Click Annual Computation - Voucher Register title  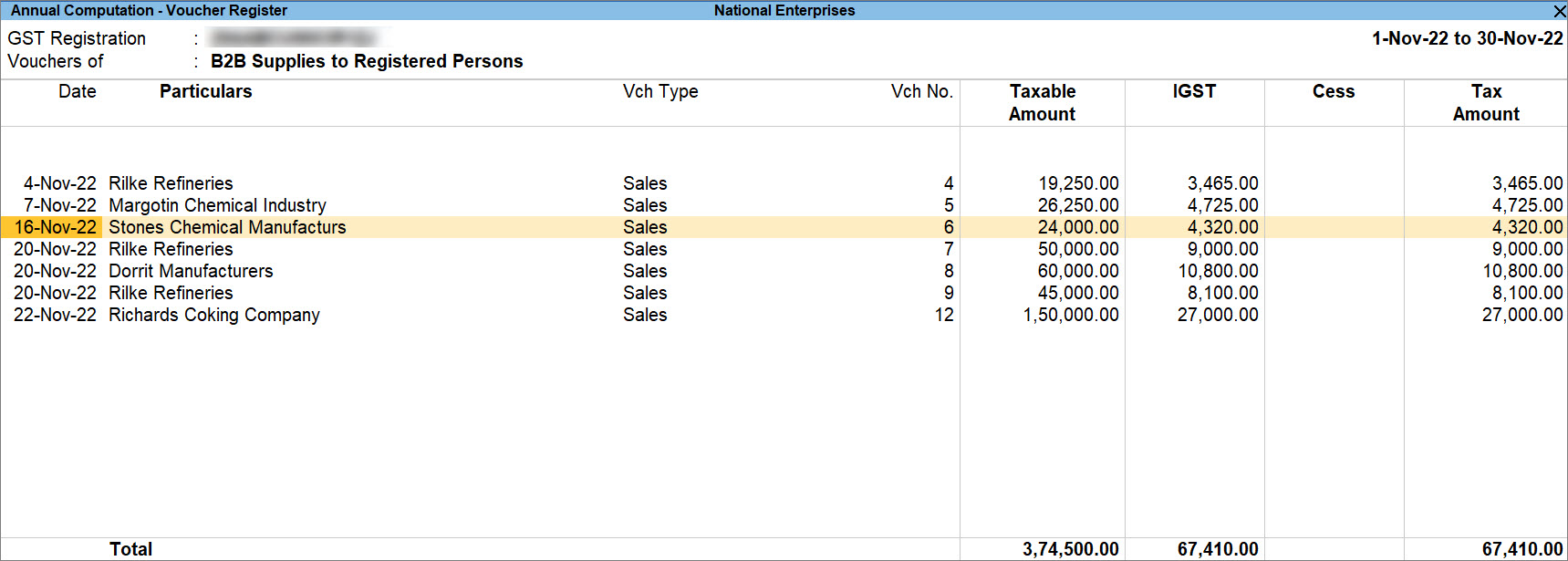(149, 11)
